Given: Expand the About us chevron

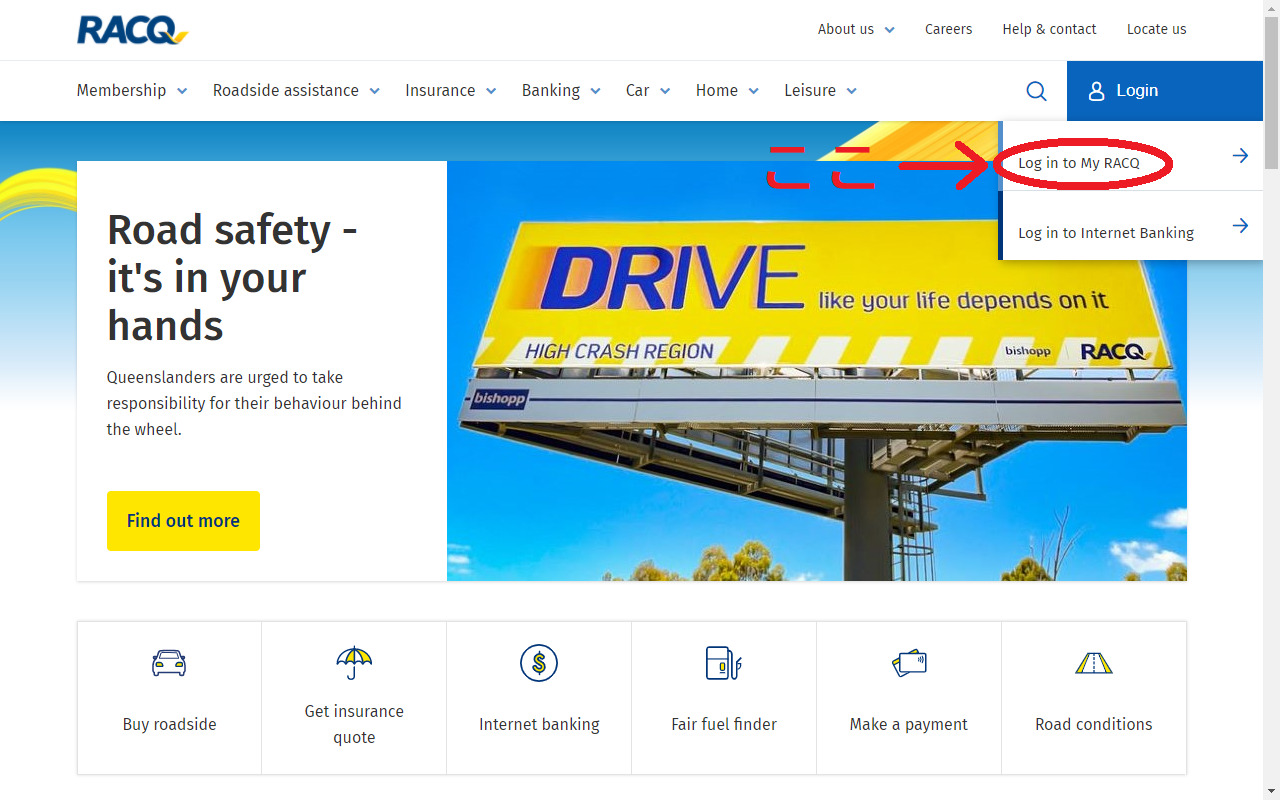Looking at the screenshot, I should point(890,30).
